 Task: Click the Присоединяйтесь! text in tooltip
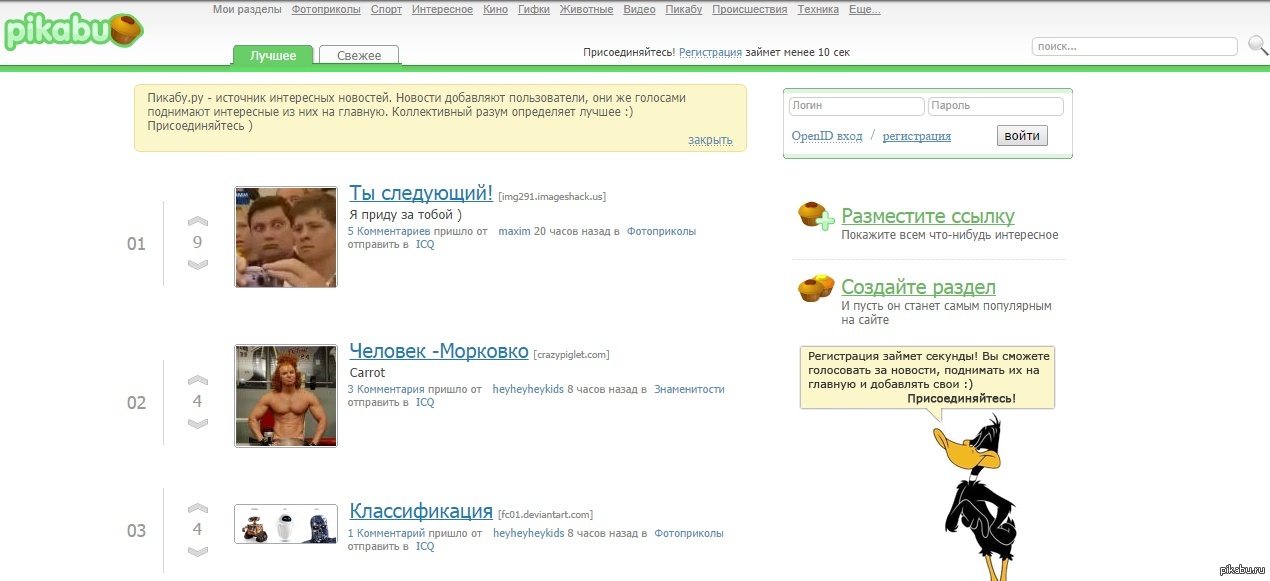(961, 398)
